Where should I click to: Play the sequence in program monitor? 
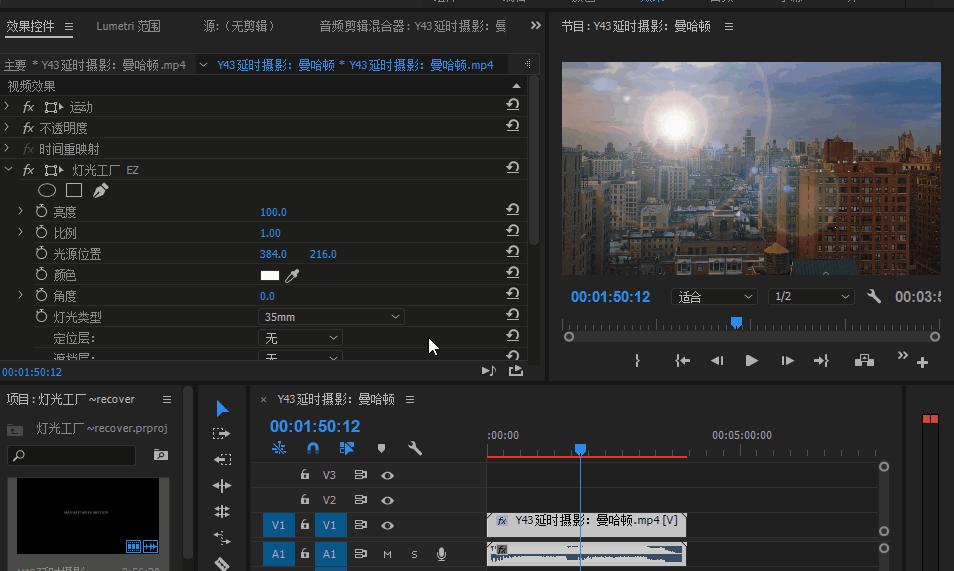click(x=751, y=361)
